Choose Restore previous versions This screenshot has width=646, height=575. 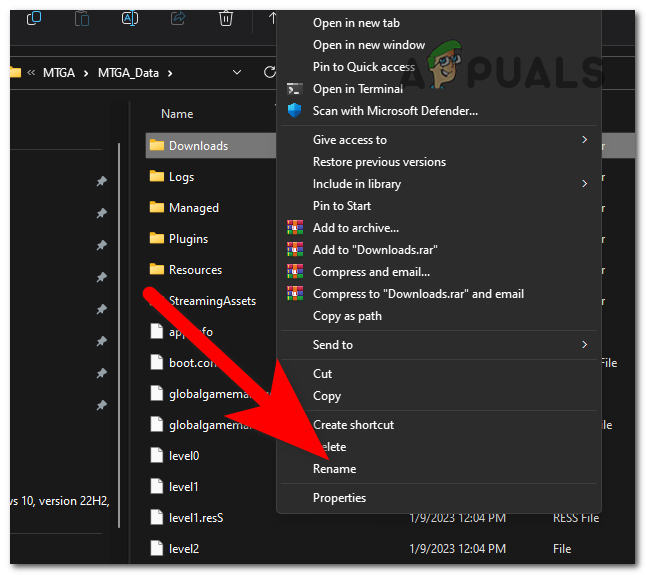coord(439,162)
